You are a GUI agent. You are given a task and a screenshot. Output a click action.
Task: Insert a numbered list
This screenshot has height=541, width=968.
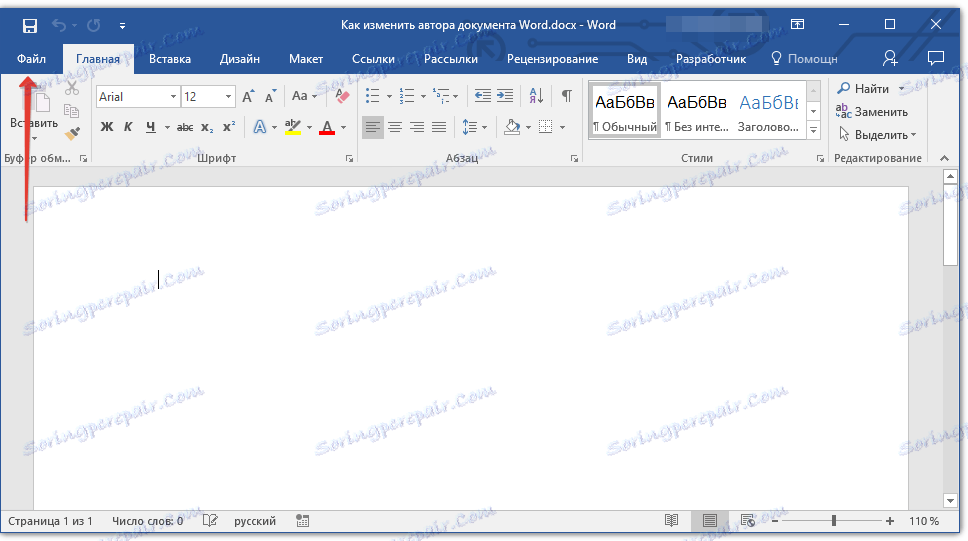point(407,96)
